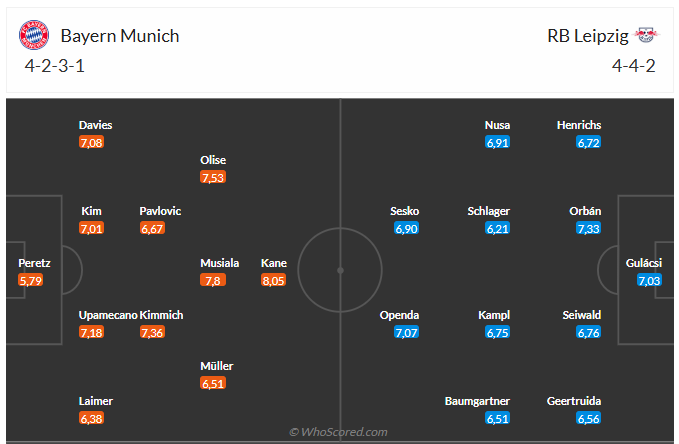Select Orbán's 7,33 rating badge
The width and height of the screenshot is (679, 444).
[588, 228]
